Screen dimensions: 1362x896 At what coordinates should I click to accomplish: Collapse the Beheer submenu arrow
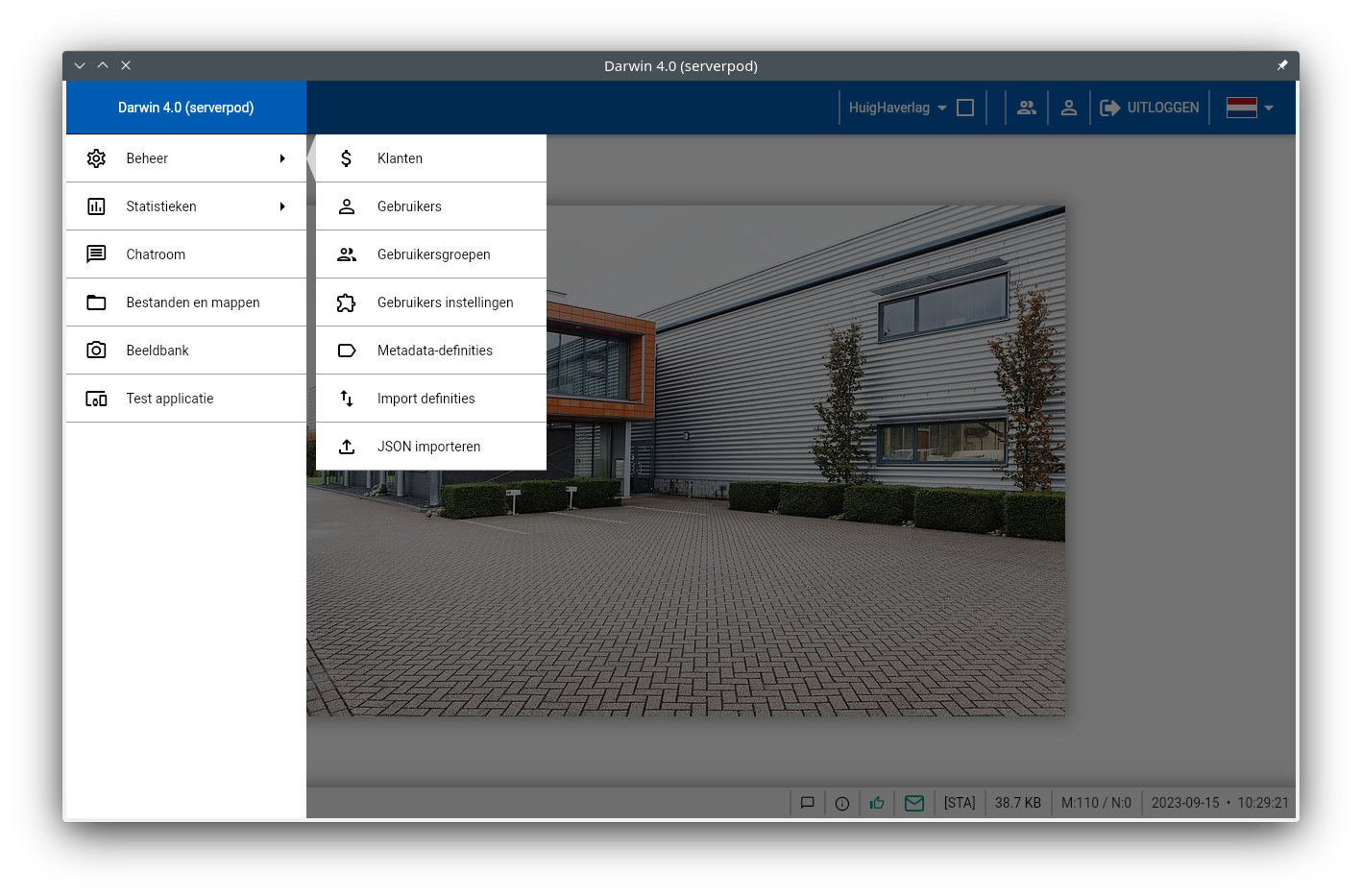point(282,158)
